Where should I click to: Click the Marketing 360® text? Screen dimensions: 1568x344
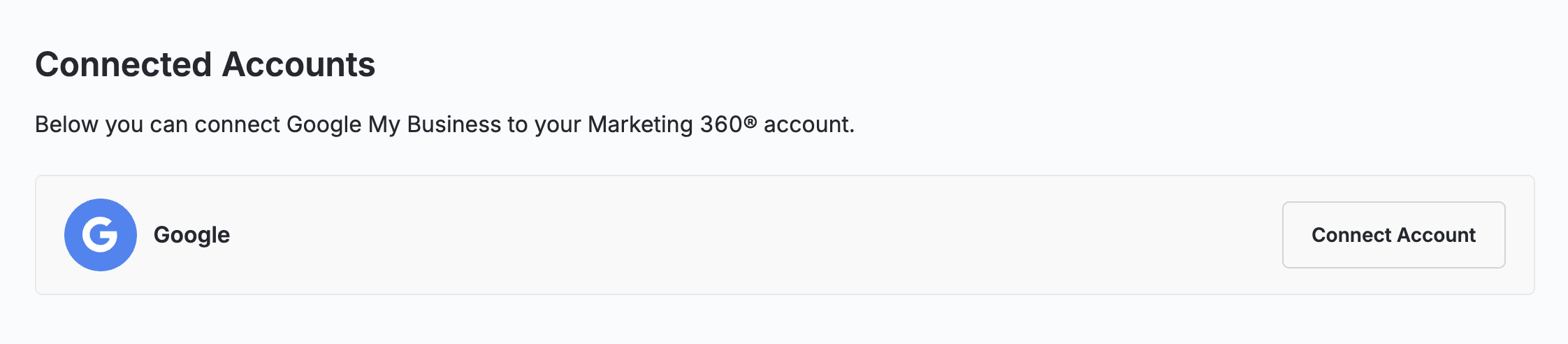pyautogui.click(x=672, y=124)
